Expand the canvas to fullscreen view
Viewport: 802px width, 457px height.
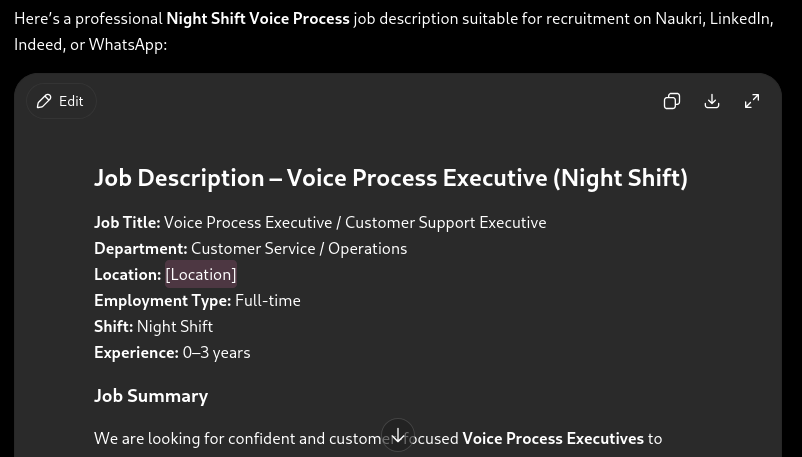[x=752, y=101]
